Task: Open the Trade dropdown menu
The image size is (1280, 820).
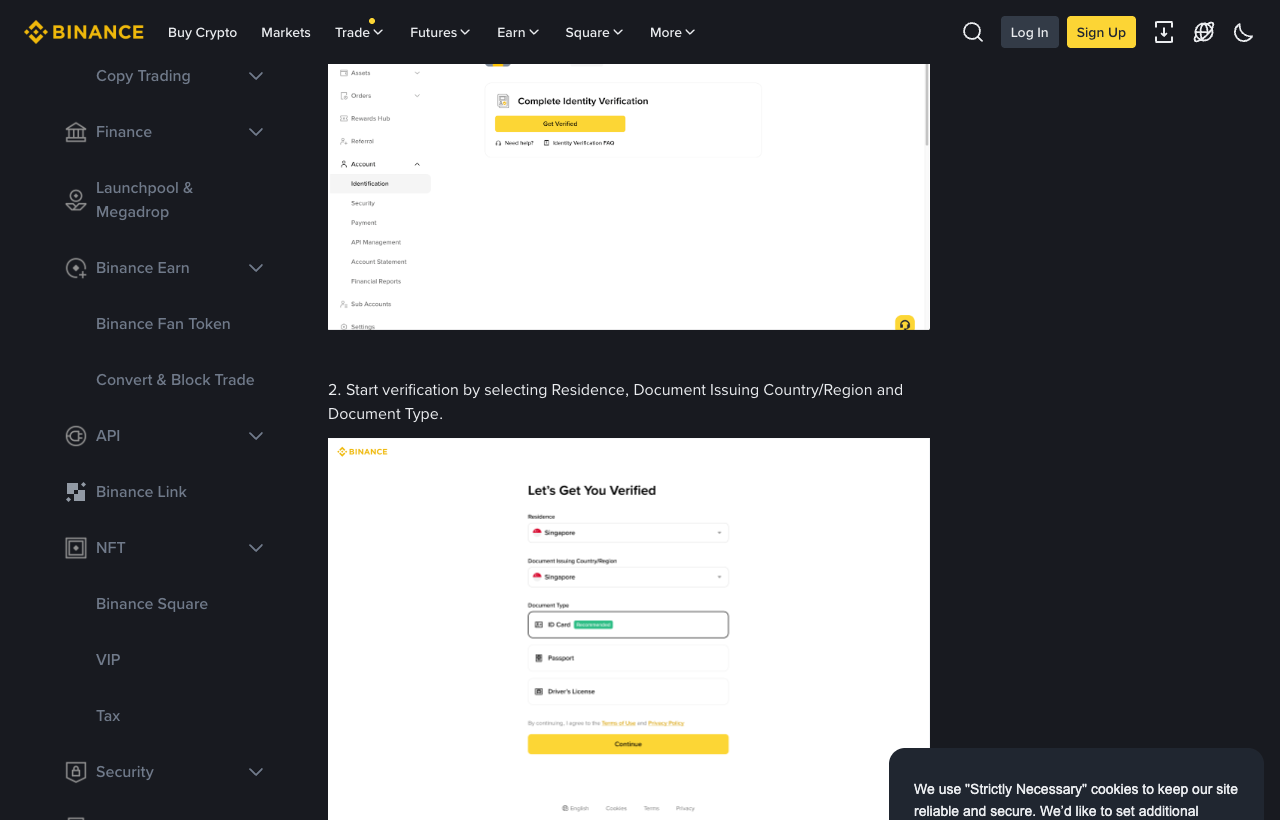Action: pos(359,32)
